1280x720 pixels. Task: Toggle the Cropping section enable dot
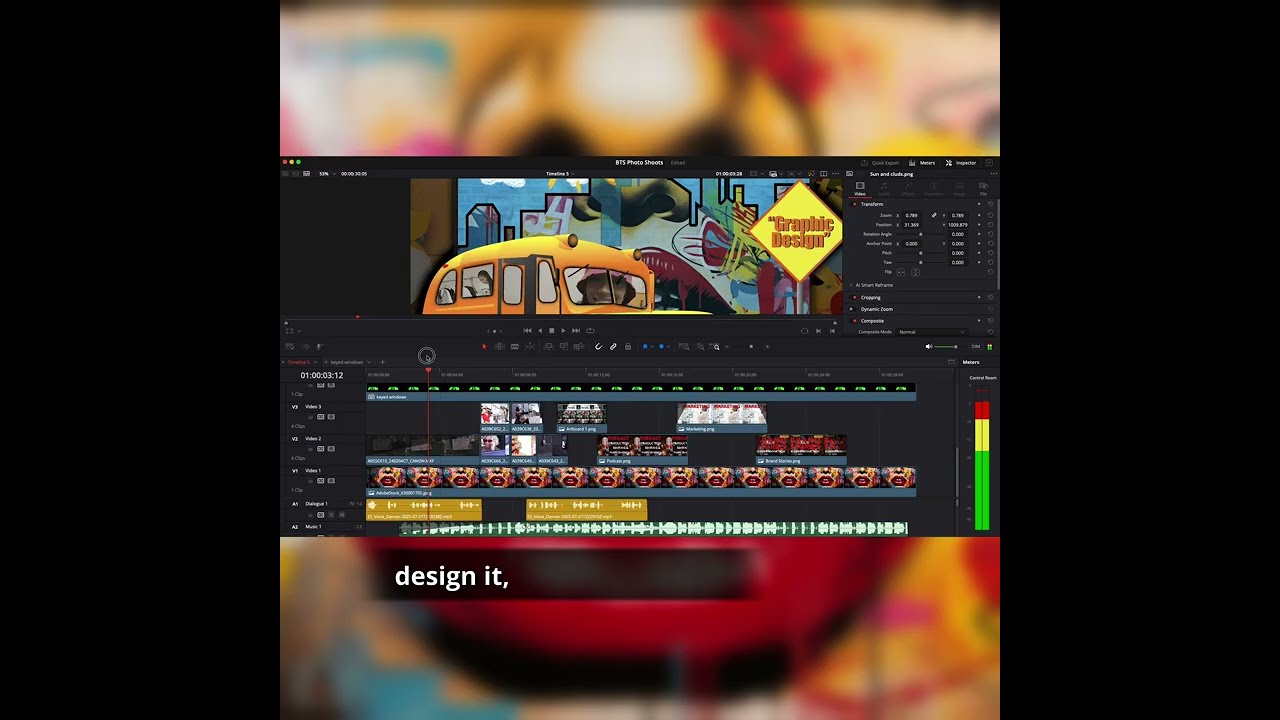coord(855,297)
